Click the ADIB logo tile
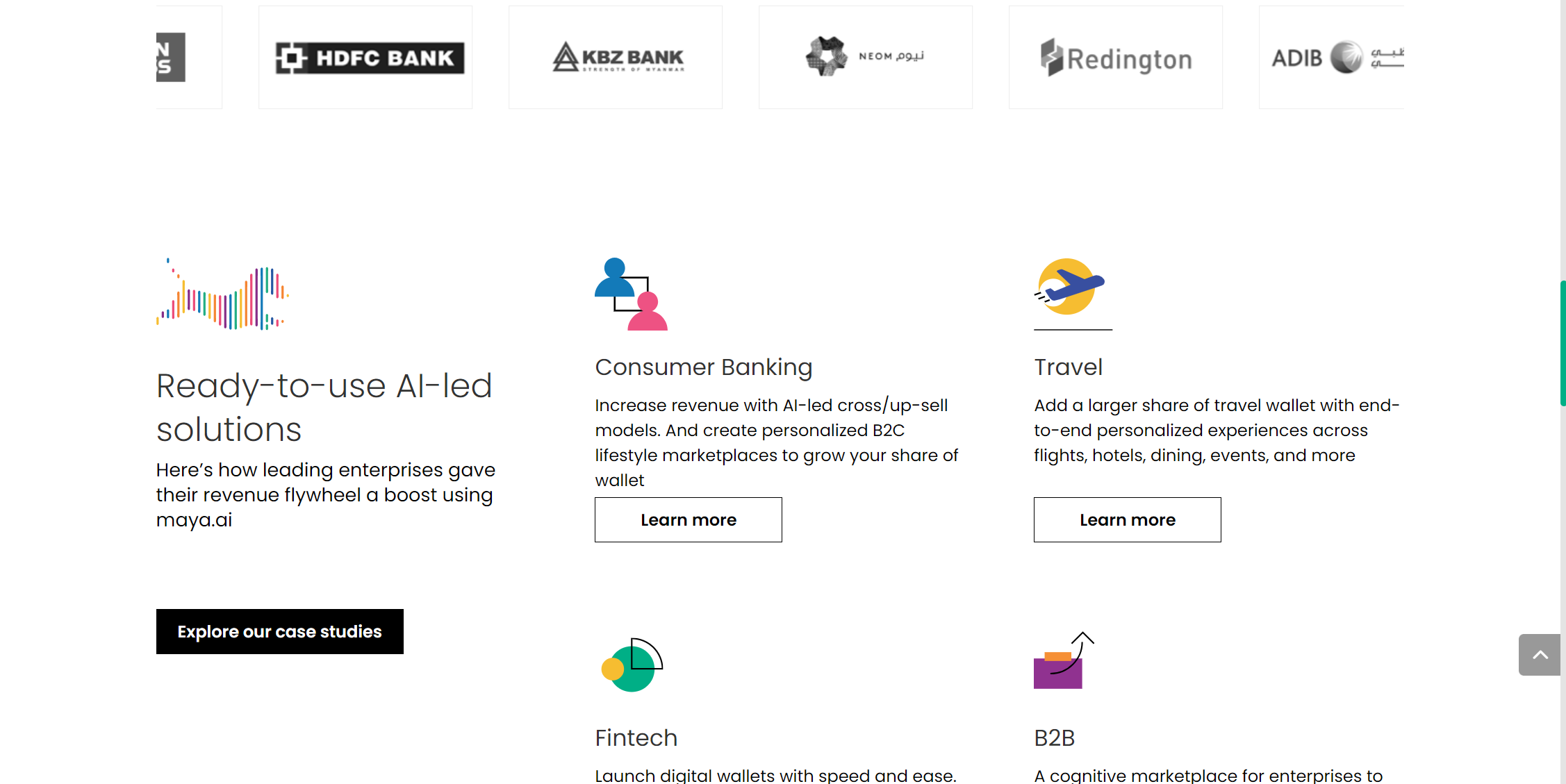The width and height of the screenshot is (1566, 784). pyautogui.click(x=1332, y=57)
